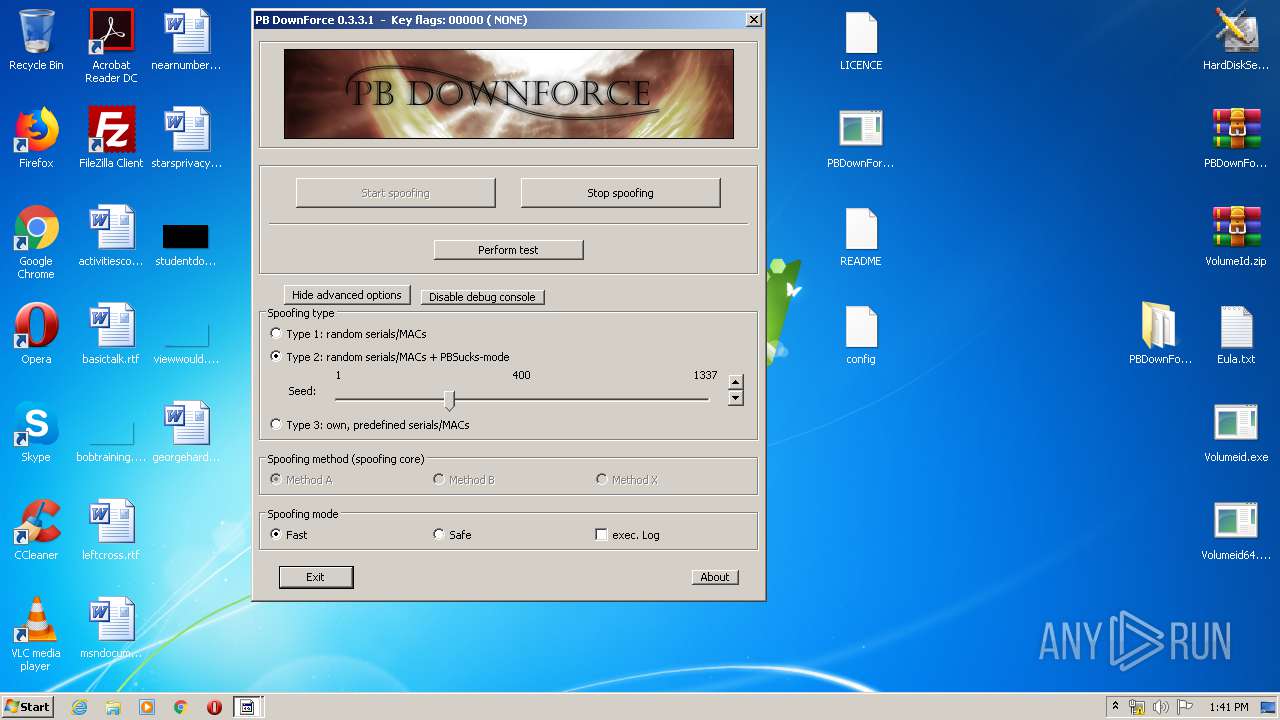Click the network tray icon
This screenshot has width=1280, height=720.
click(x=1137, y=707)
